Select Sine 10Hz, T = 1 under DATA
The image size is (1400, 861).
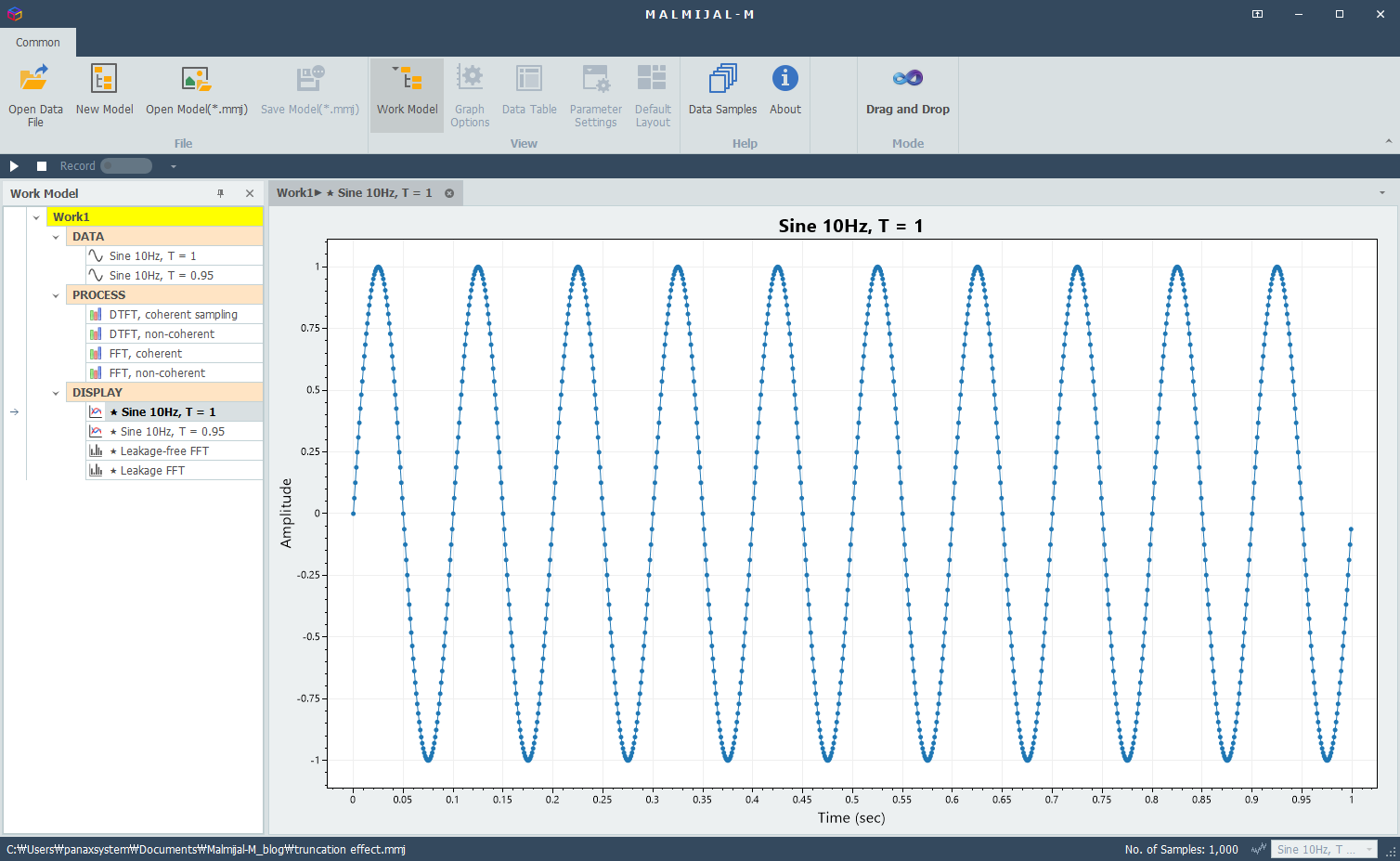(x=175, y=256)
